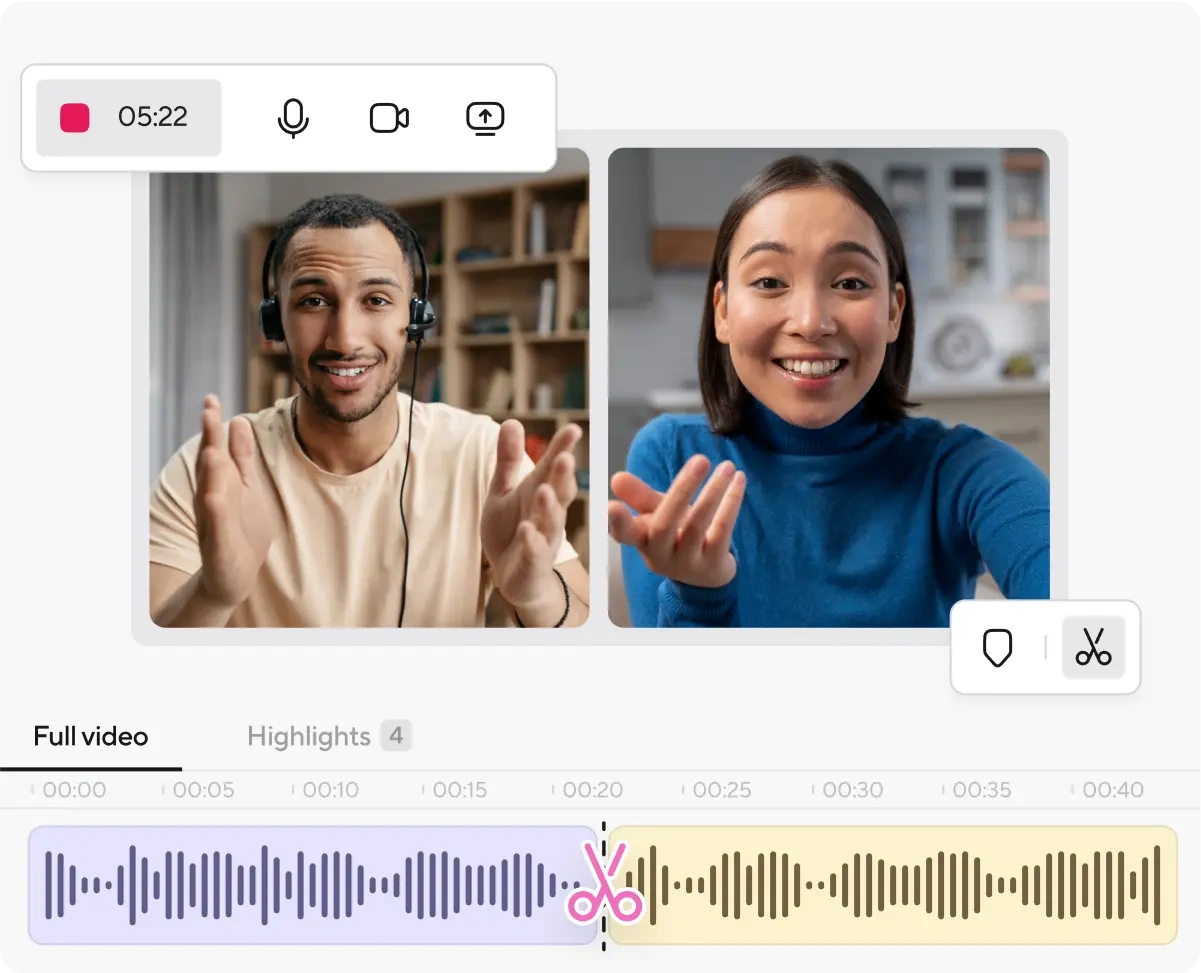
Task: Open screen sharing via the upload icon
Action: click(485, 117)
